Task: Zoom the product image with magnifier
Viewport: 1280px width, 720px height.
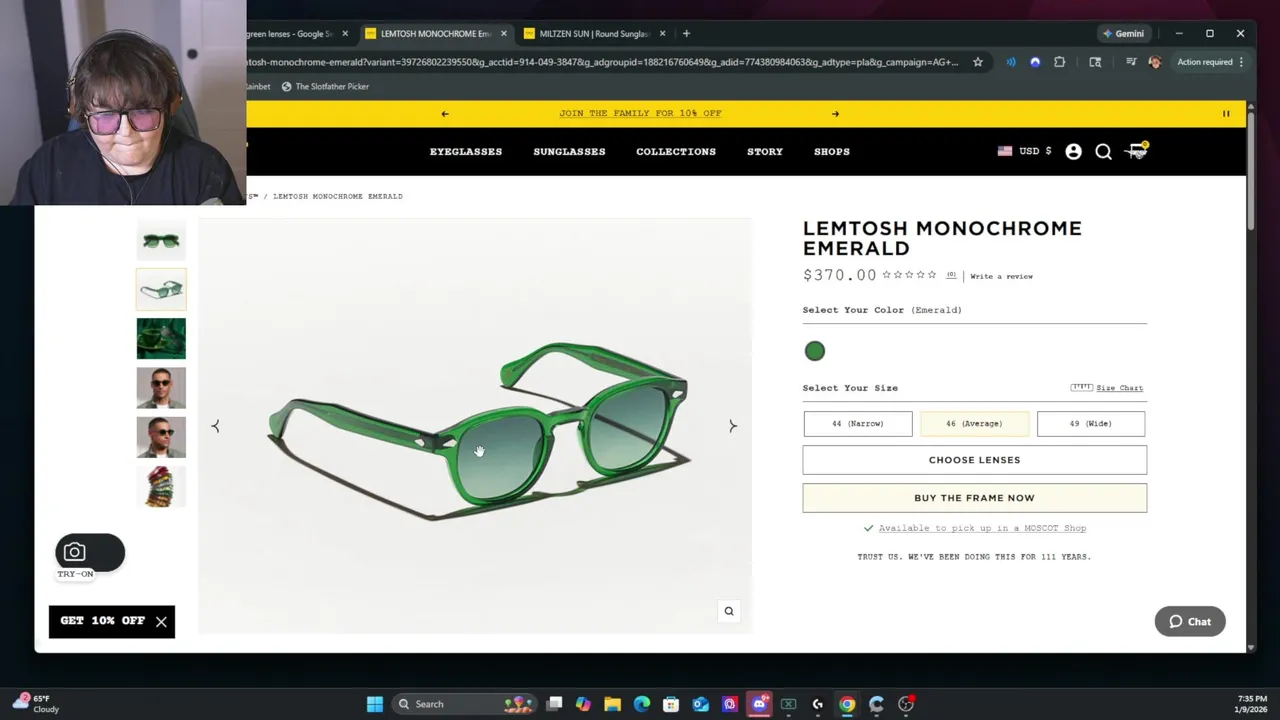Action: (x=729, y=611)
